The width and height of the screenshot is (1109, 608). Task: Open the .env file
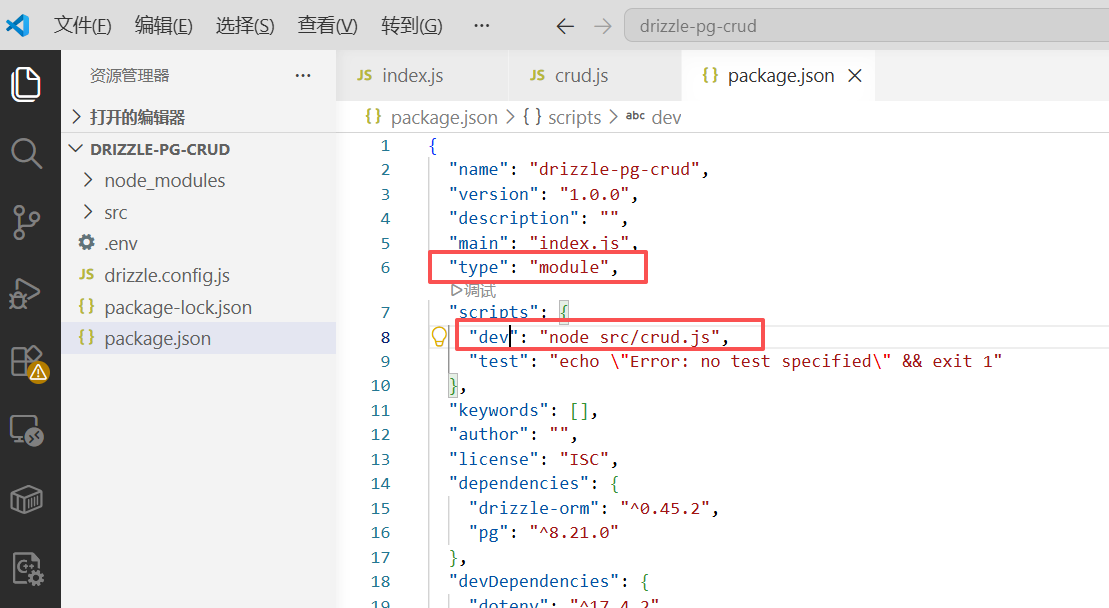tap(198, 244)
